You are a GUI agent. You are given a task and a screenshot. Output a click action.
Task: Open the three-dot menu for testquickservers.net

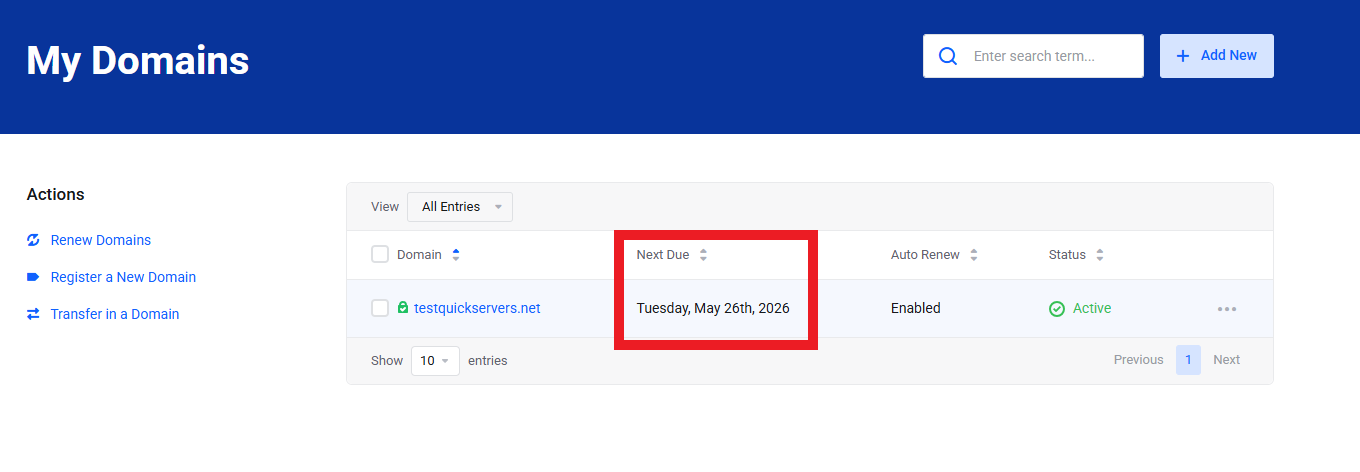(1227, 309)
